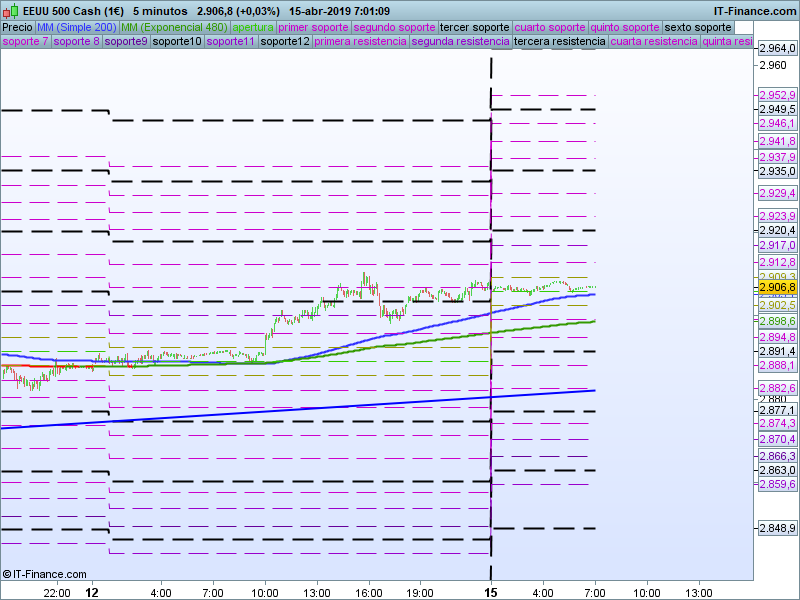This screenshot has height=600, width=800.
Task: Select the 2.929,4 price label
Action: point(777,193)
